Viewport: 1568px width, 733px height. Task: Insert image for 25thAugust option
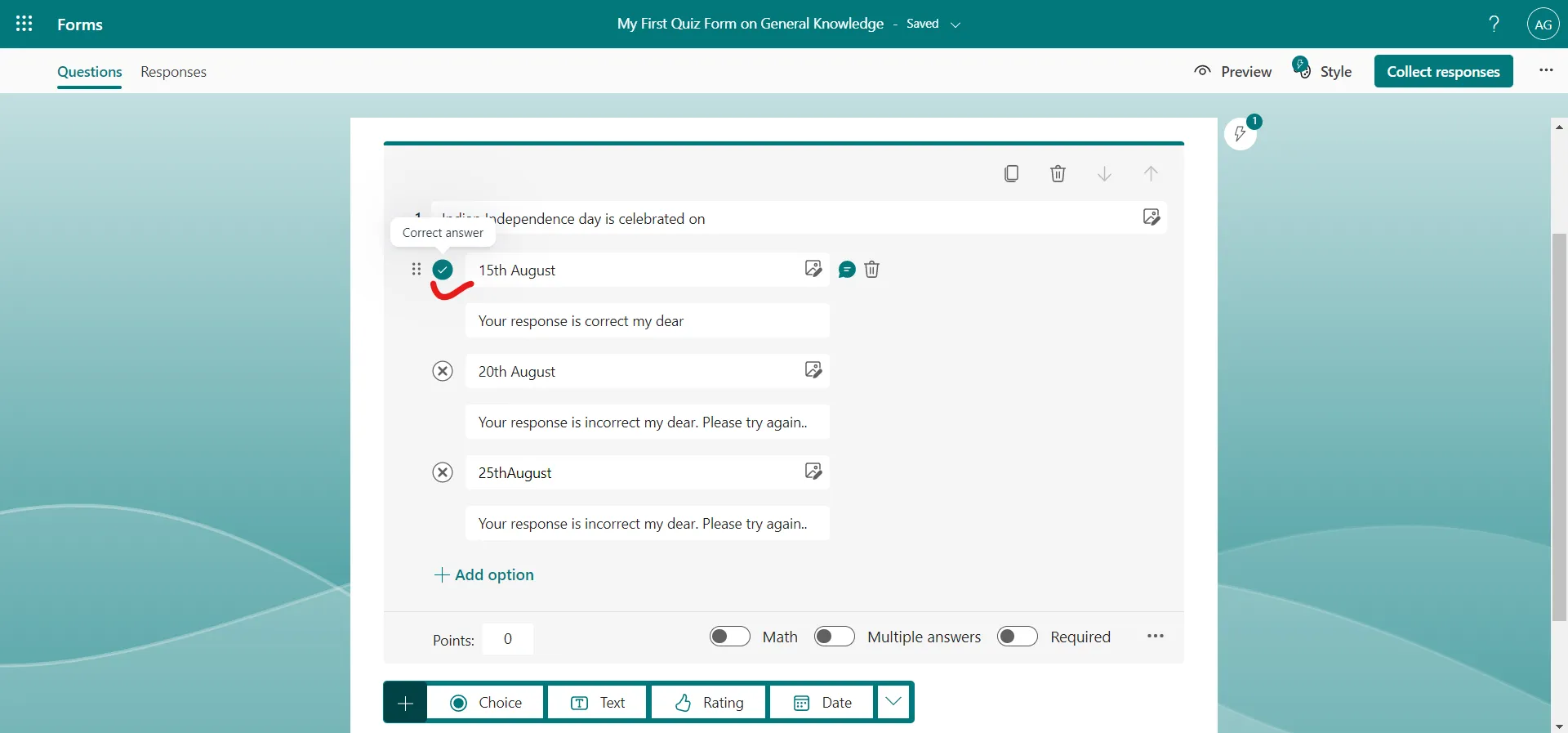[813, 472]
